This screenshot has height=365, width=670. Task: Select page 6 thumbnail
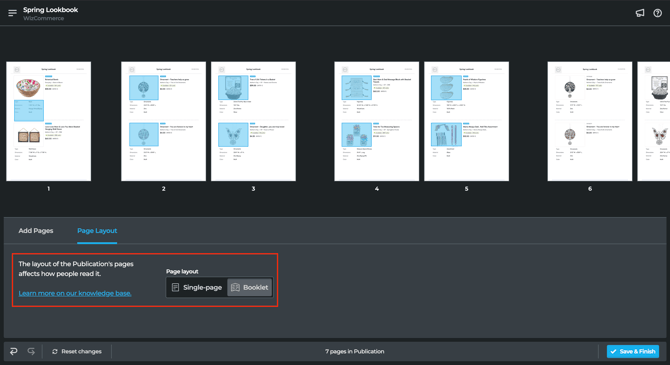coord(590,121)
